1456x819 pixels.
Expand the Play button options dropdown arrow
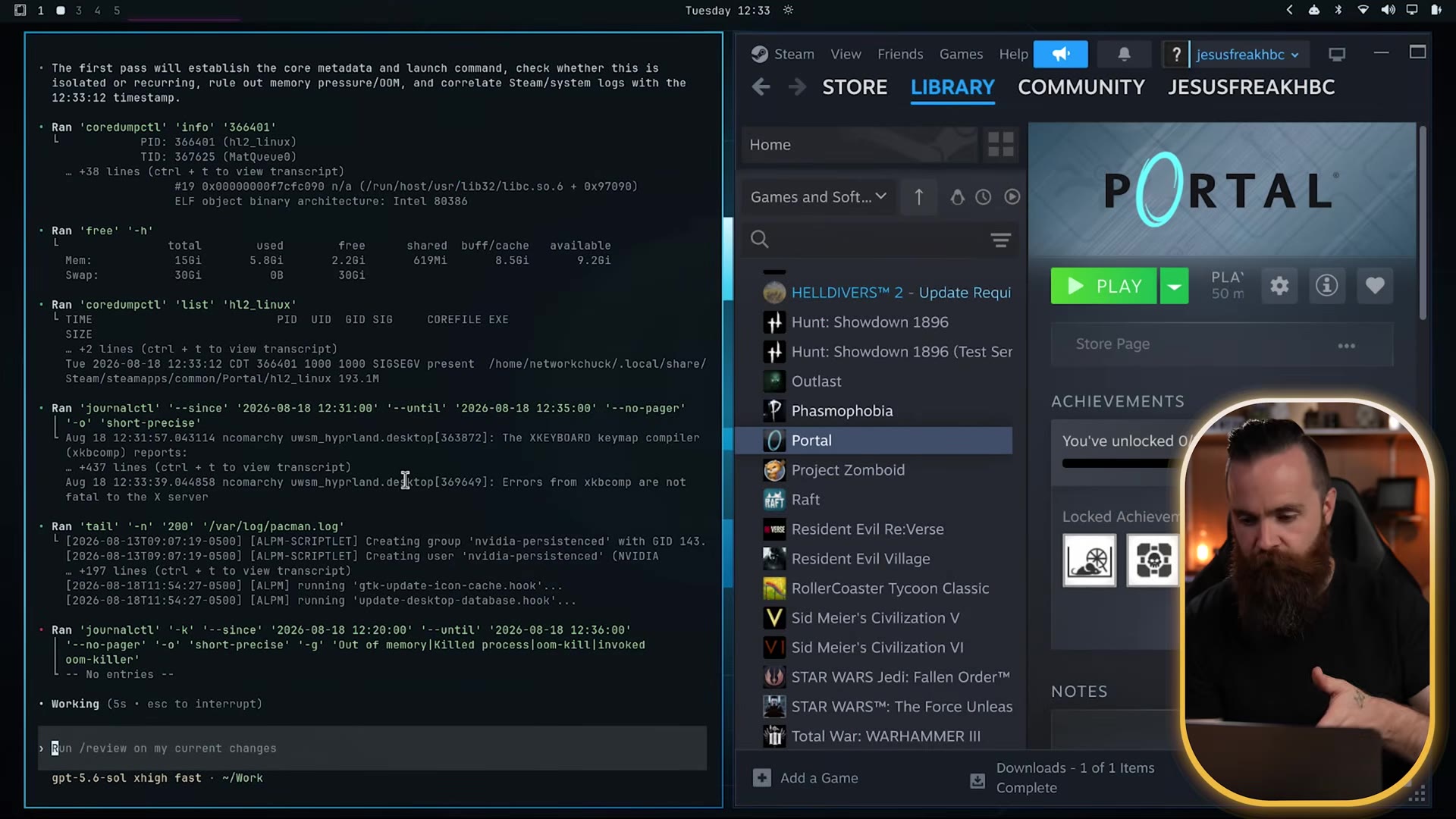(1174, 286)
